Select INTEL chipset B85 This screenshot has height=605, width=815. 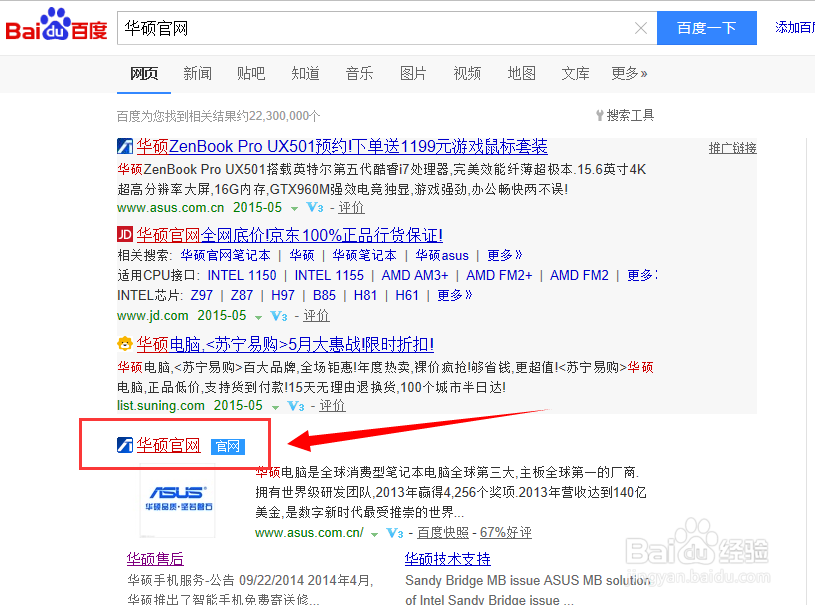(324, 295)
